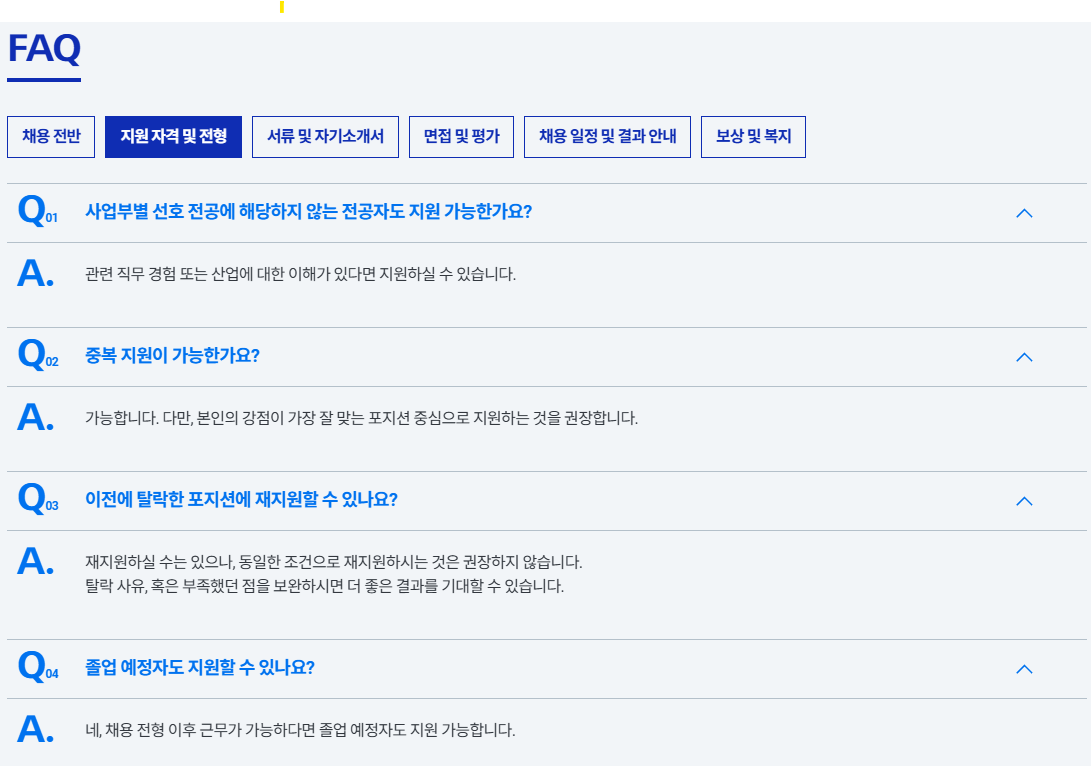Image resolution: width=1091 pixels, height=766 pixels.
Task: Click the Q03 icon
Action: tap(38, 498)
